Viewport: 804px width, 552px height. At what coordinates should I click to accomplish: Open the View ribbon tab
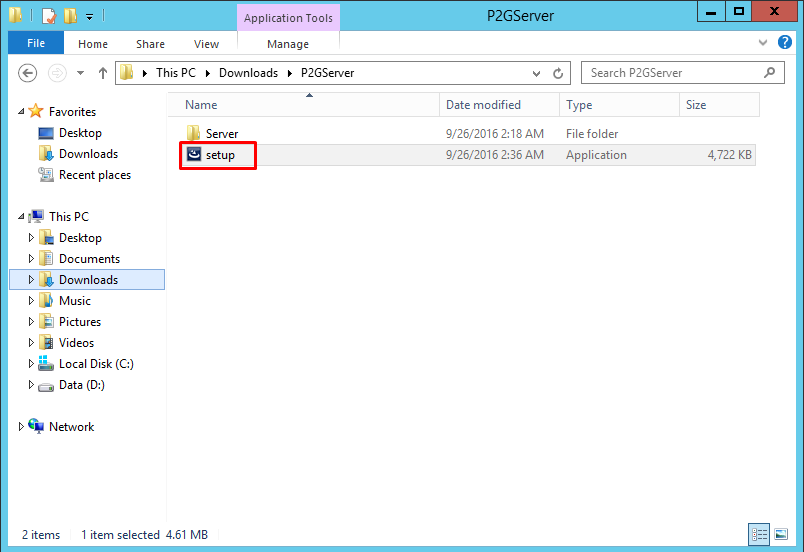click(x=206, y=44)
